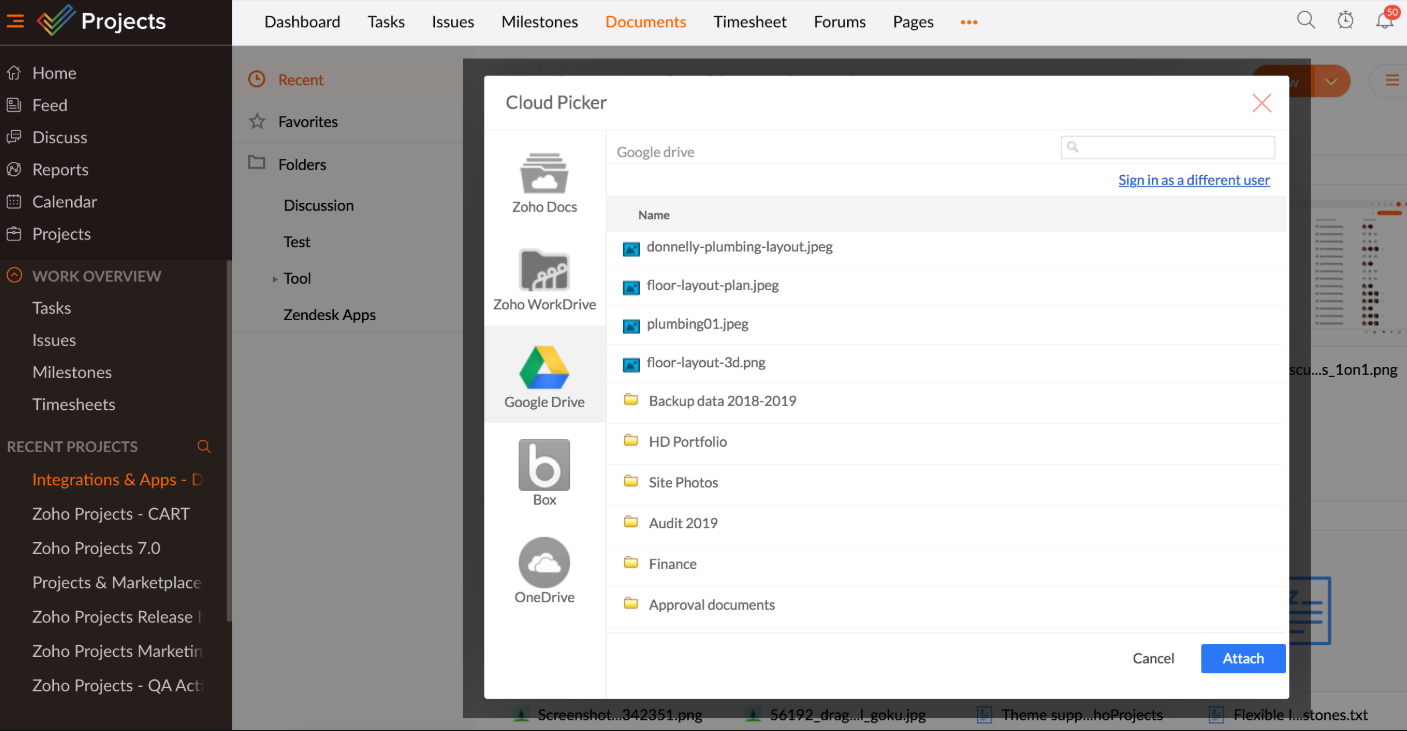This screenshot has width=1407, height=731.
Task: Switch to the Forums tab
Action: 840,21
